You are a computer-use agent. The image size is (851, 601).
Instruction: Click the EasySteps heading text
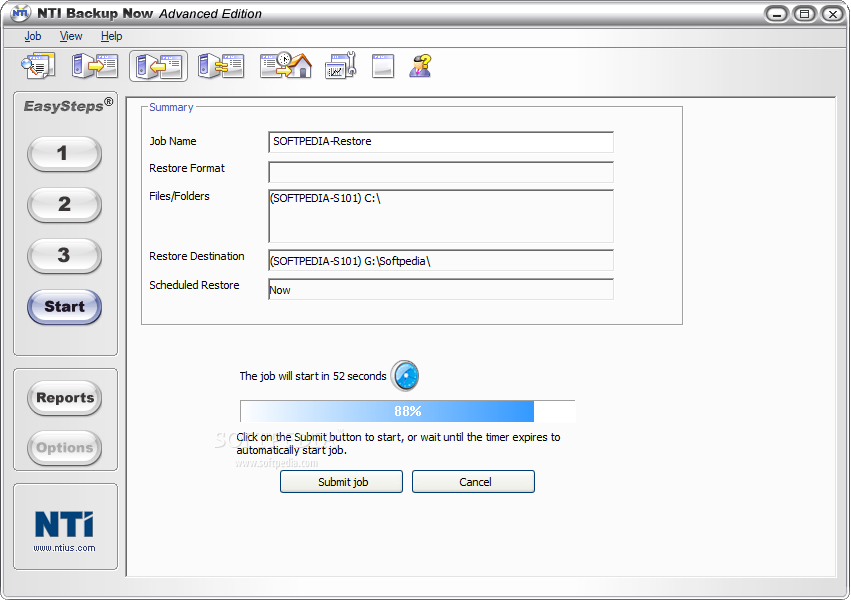tap(68, 105)
